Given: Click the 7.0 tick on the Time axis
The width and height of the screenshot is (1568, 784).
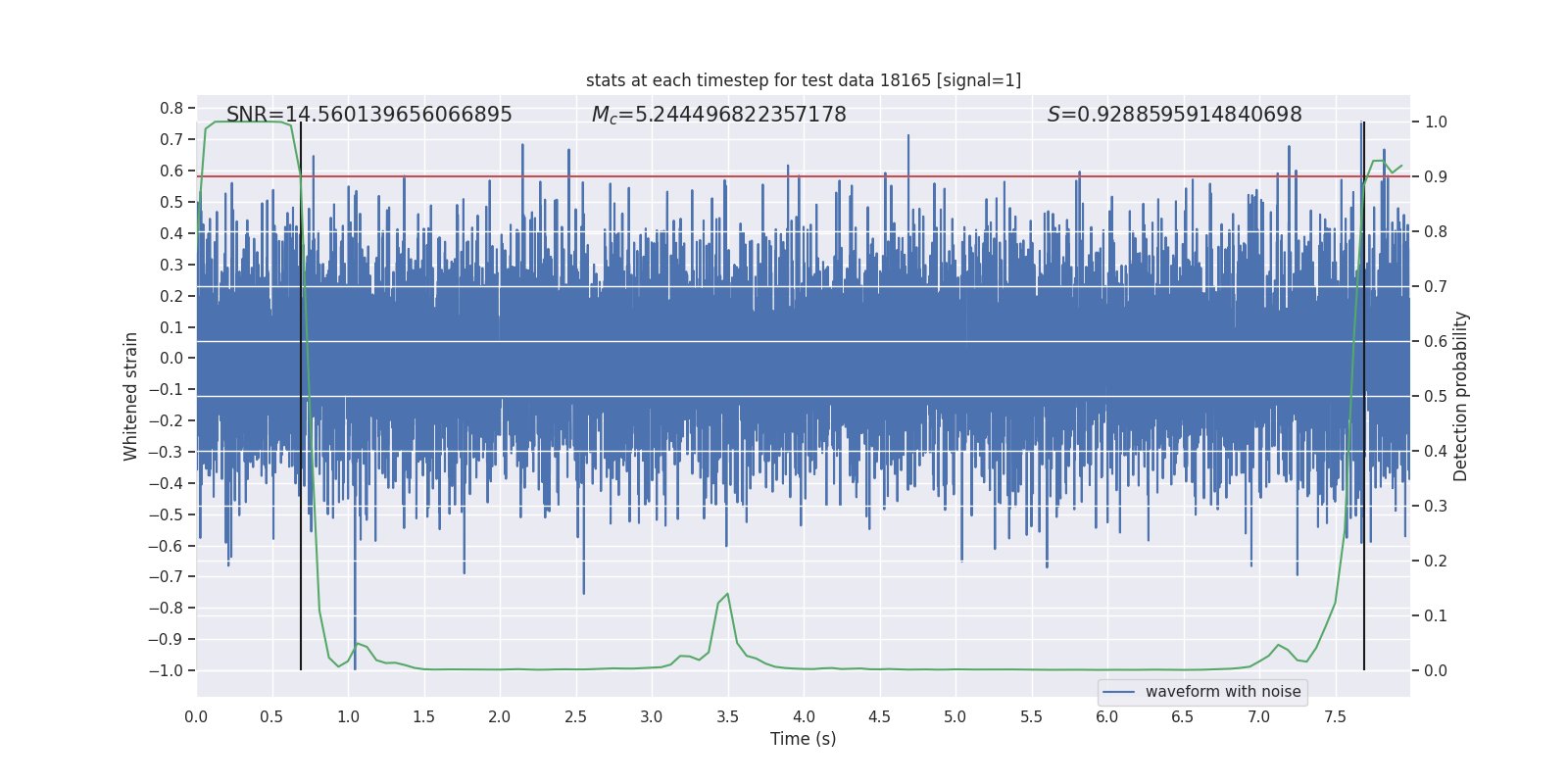Looking at the screenshot, I should pyautogui.click(x=1259, y=716).
